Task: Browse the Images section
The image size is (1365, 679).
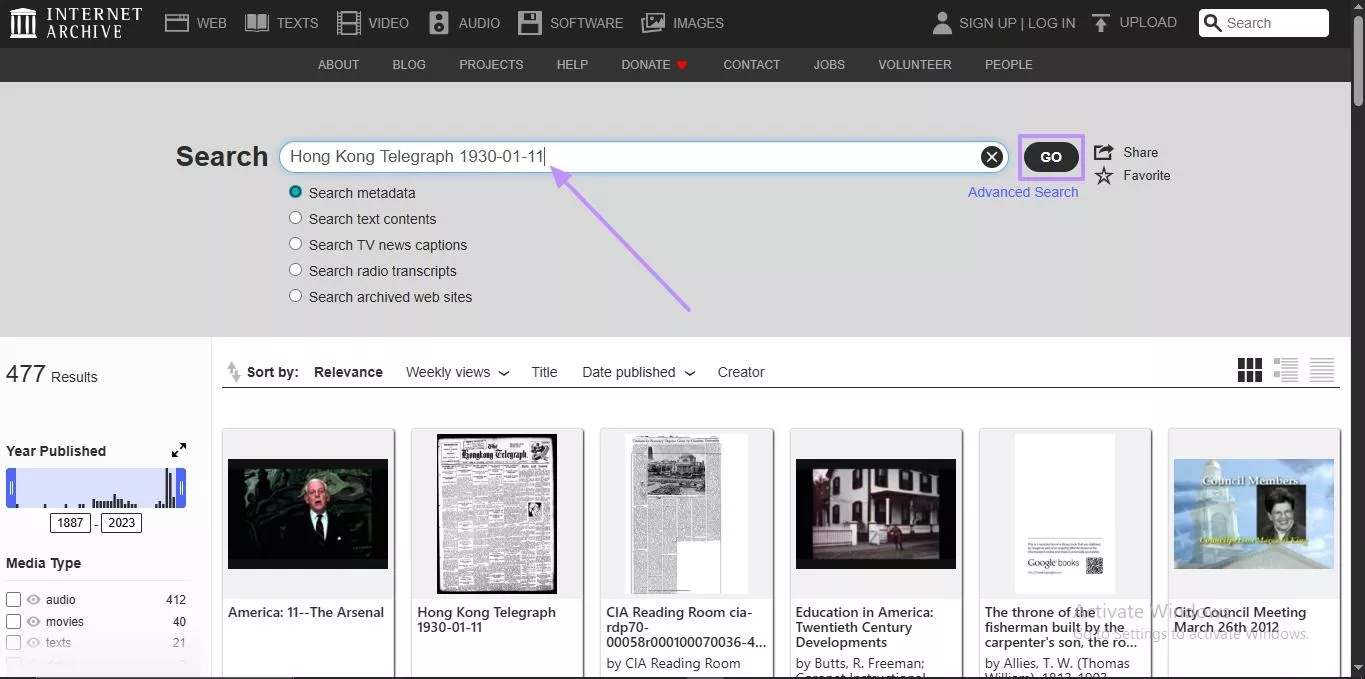Action: click(683, 22)
